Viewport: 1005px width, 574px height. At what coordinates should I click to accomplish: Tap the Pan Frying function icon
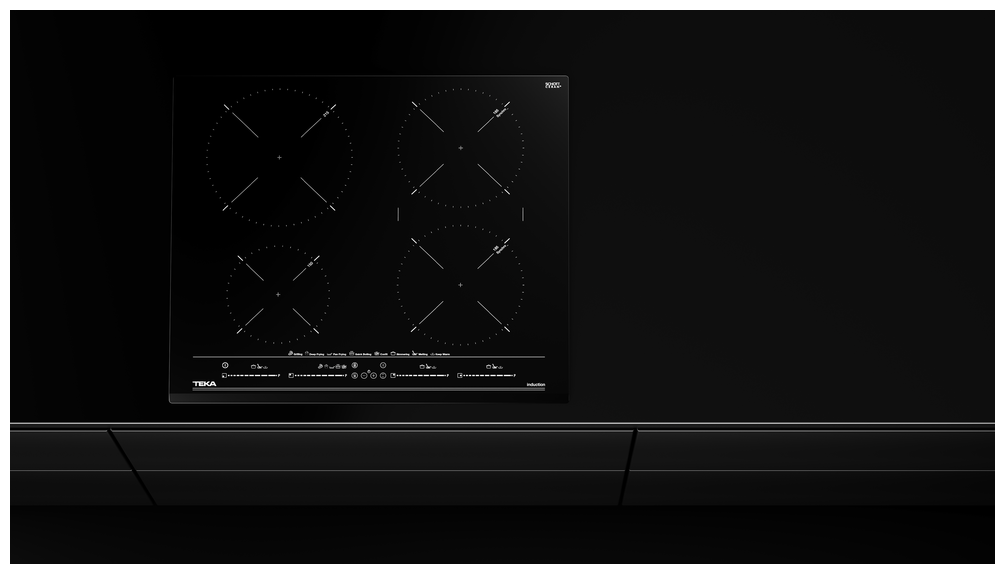[329, 353]
